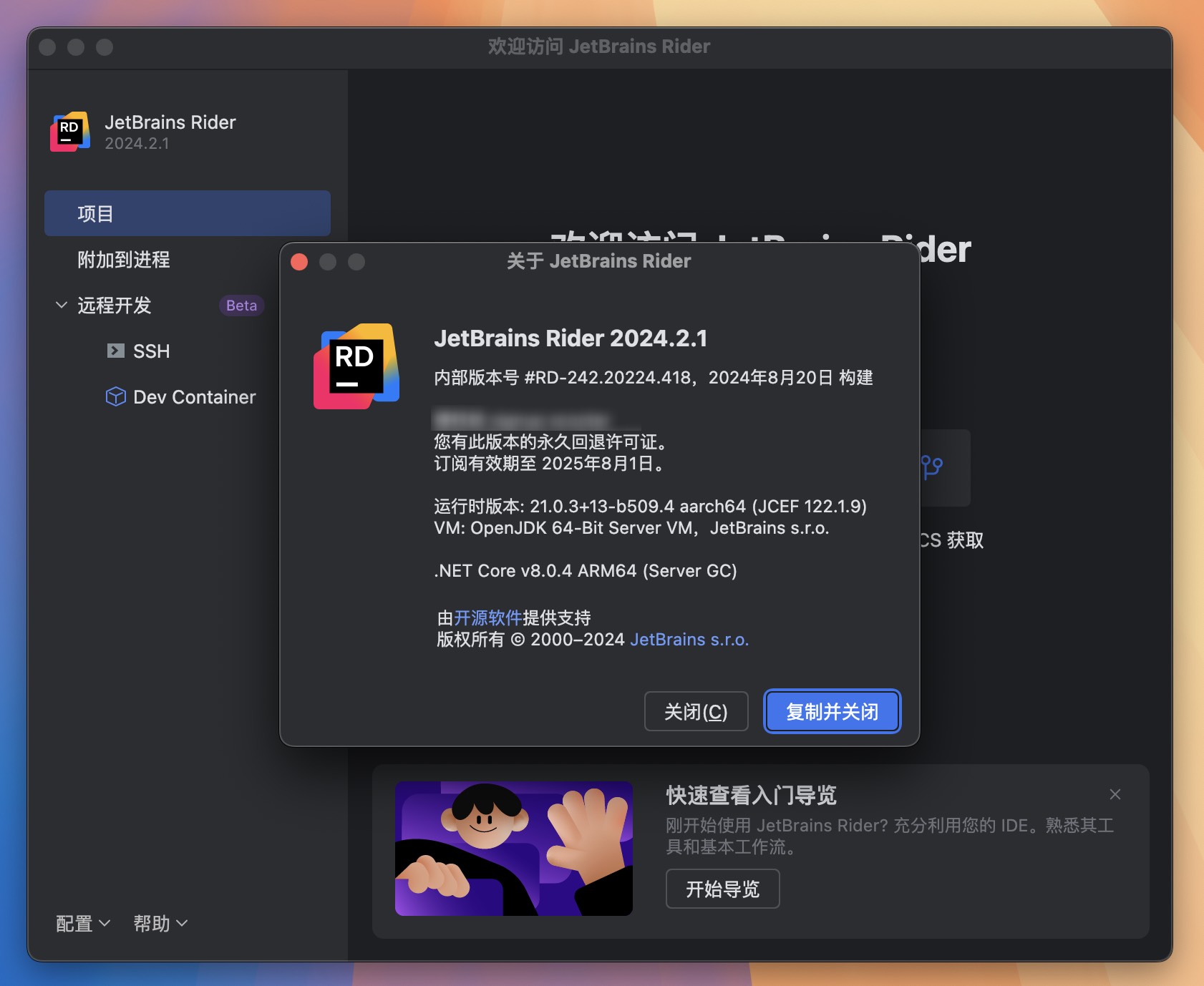The height and width of the screenshot is (986, 1204).
Task: Open the 配置 dropdown menu
Action: pyautogui.click(x=83, y=923)
